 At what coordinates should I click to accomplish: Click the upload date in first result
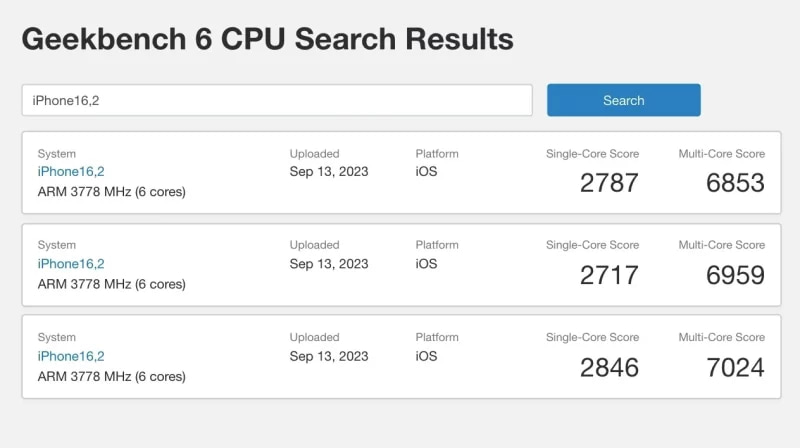[x=329, y=172]
